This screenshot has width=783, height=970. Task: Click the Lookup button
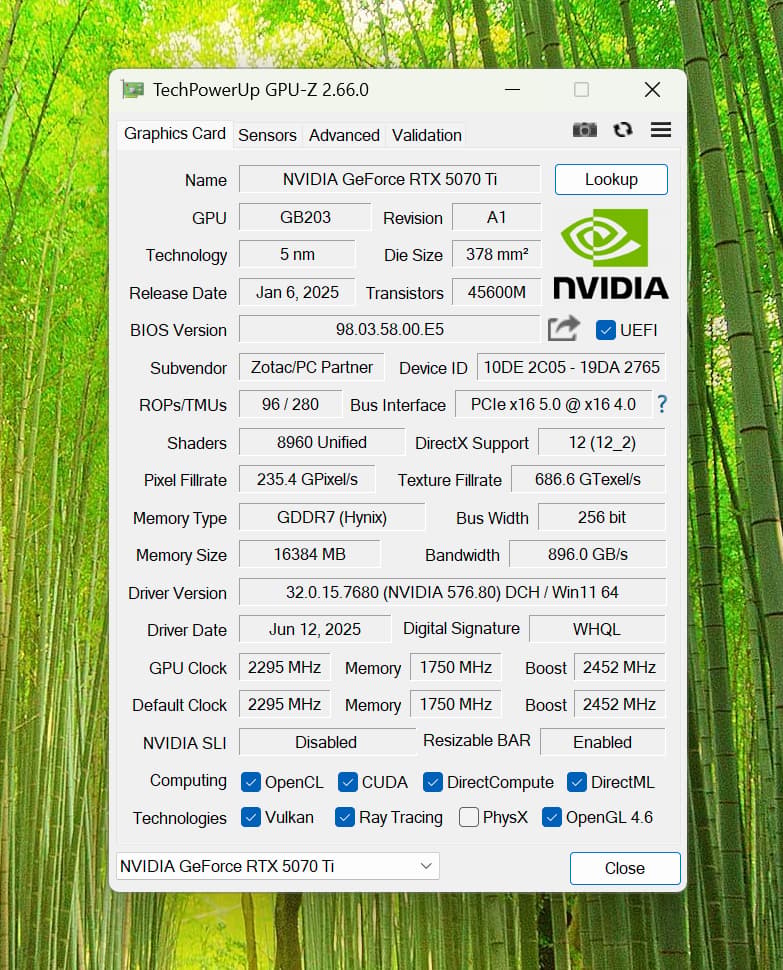pos(611,179)
